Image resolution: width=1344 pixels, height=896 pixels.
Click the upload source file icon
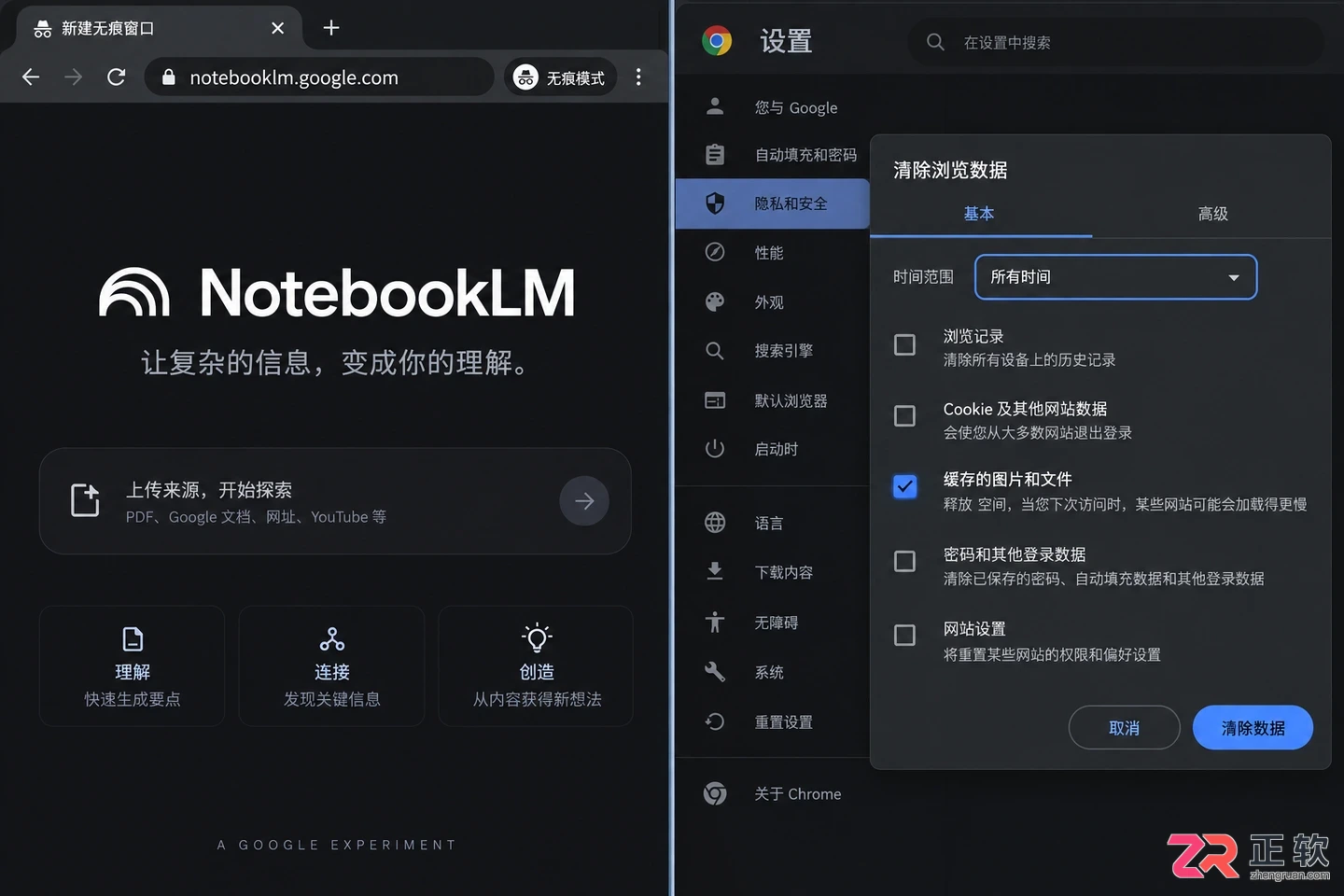click(x=85, y=500)
